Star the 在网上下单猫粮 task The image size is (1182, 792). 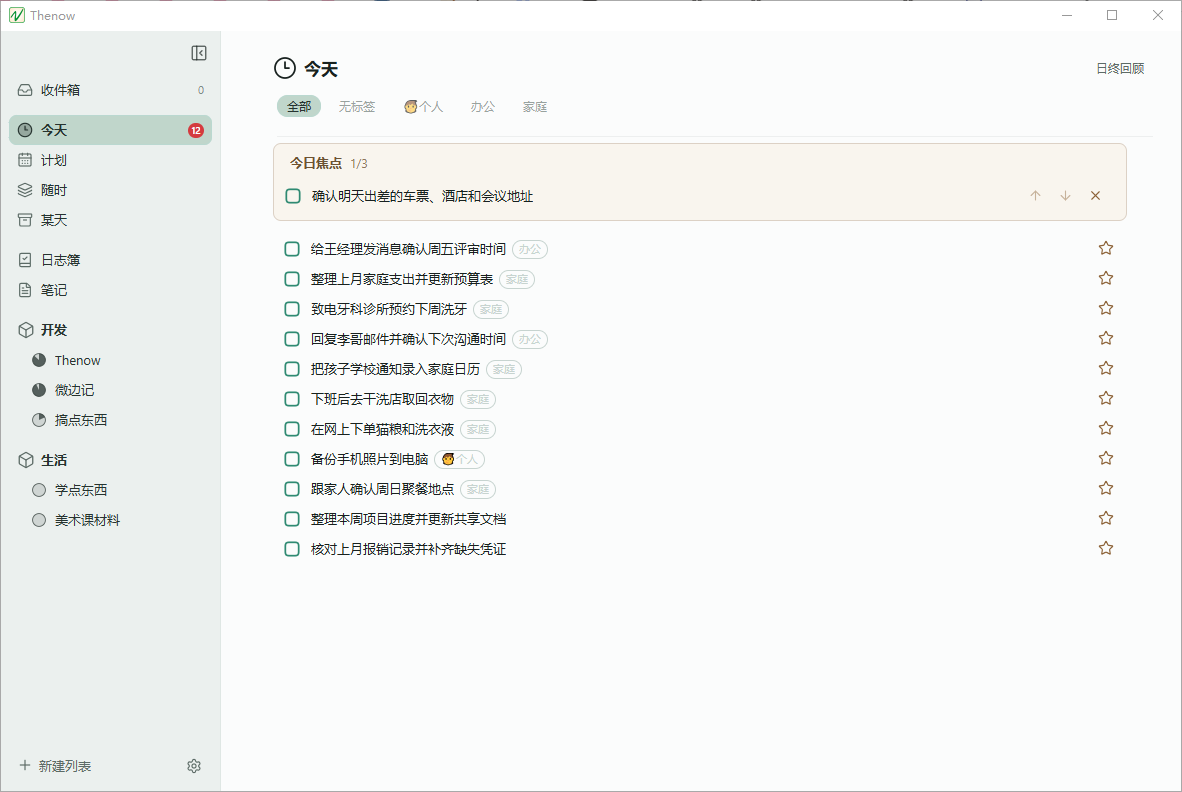(1106, 428)
